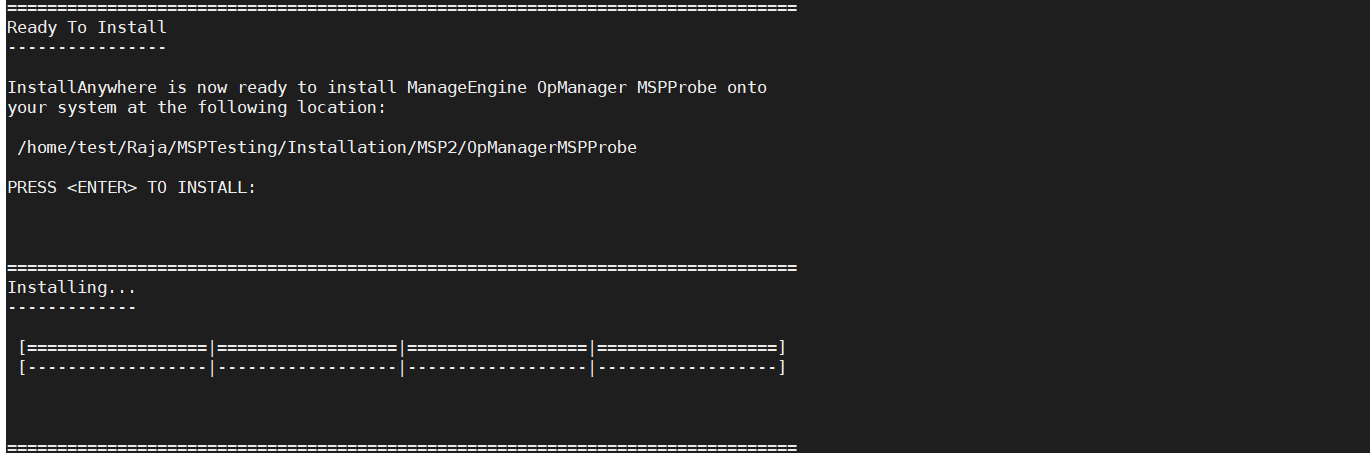
Task: Click the separator line above "Installing..."
Action: [402, 267]
